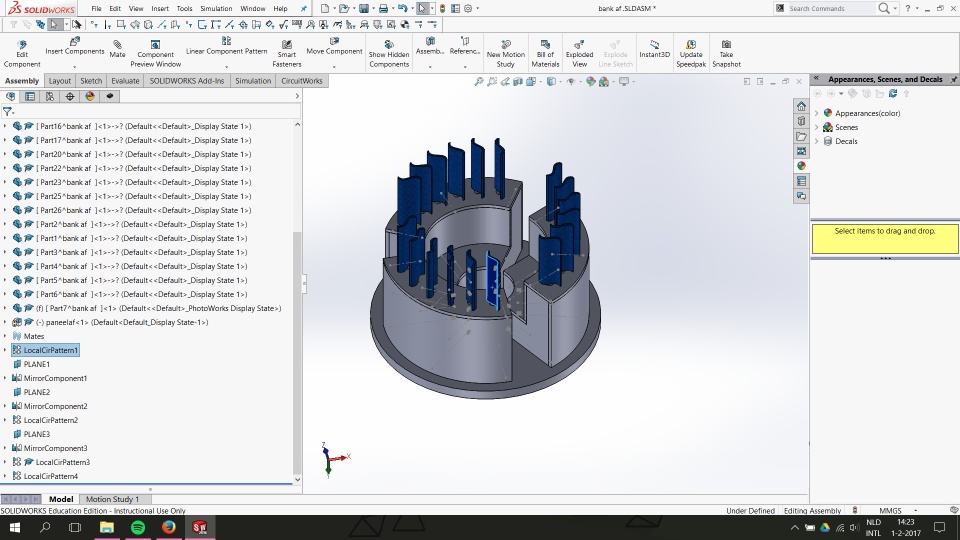This screenshot has width=960, height=540.
Task: Click Show Hidden Components
Action: (x=389, y=54)
